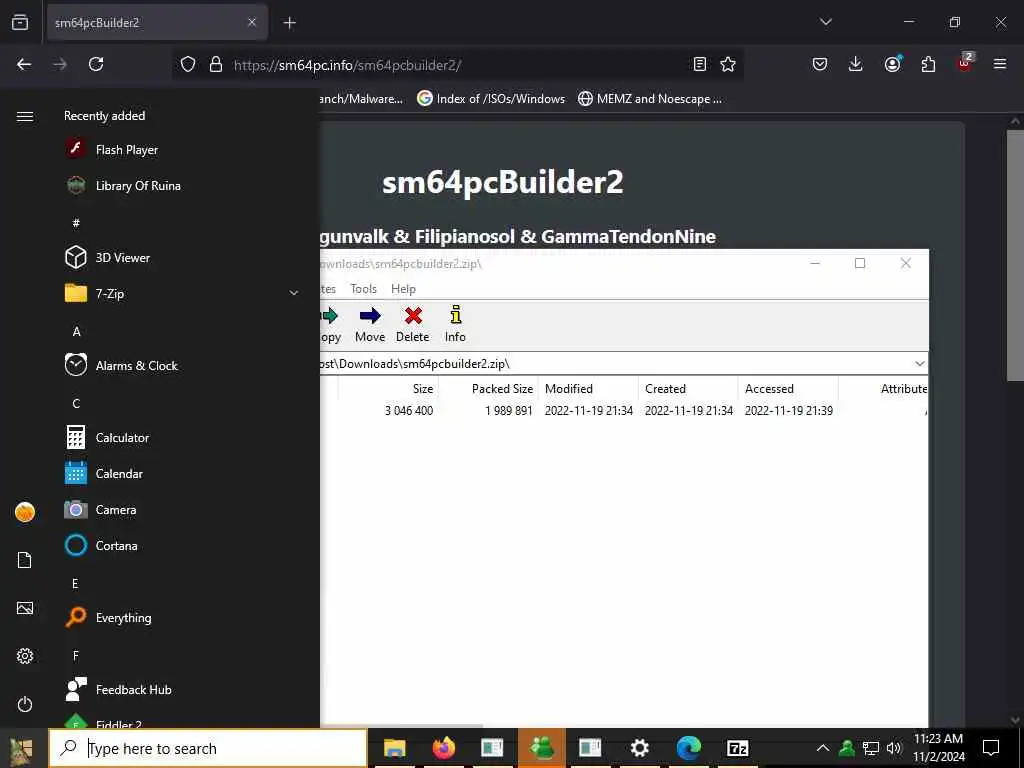Screen dimensions: 1024x768
Task: Click the Move button in 7-Zip toolbar
Action: (370, 325)
